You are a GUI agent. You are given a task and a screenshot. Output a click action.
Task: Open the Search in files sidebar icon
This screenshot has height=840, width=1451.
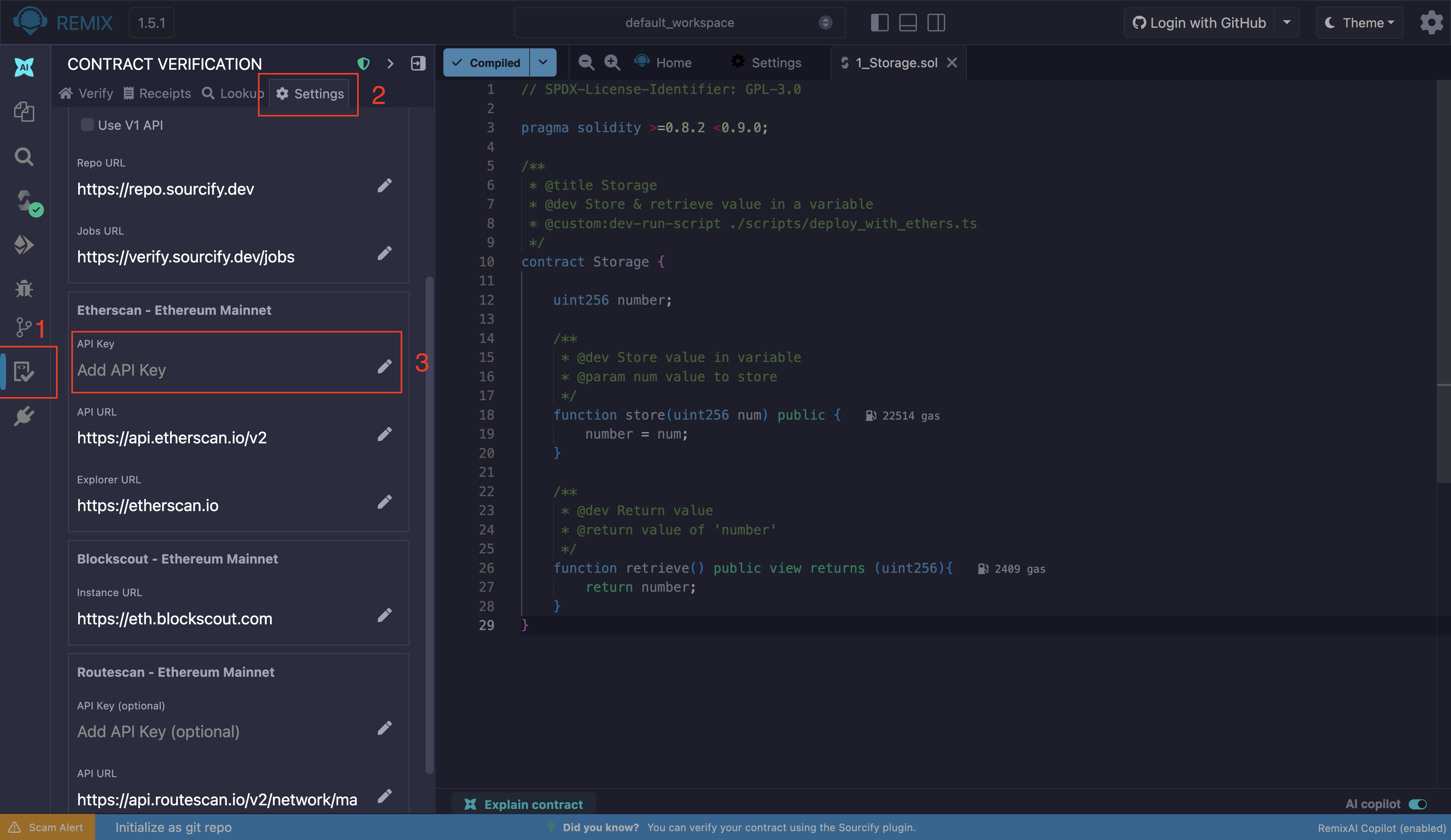pyautogui.click(x=24, y=156)
